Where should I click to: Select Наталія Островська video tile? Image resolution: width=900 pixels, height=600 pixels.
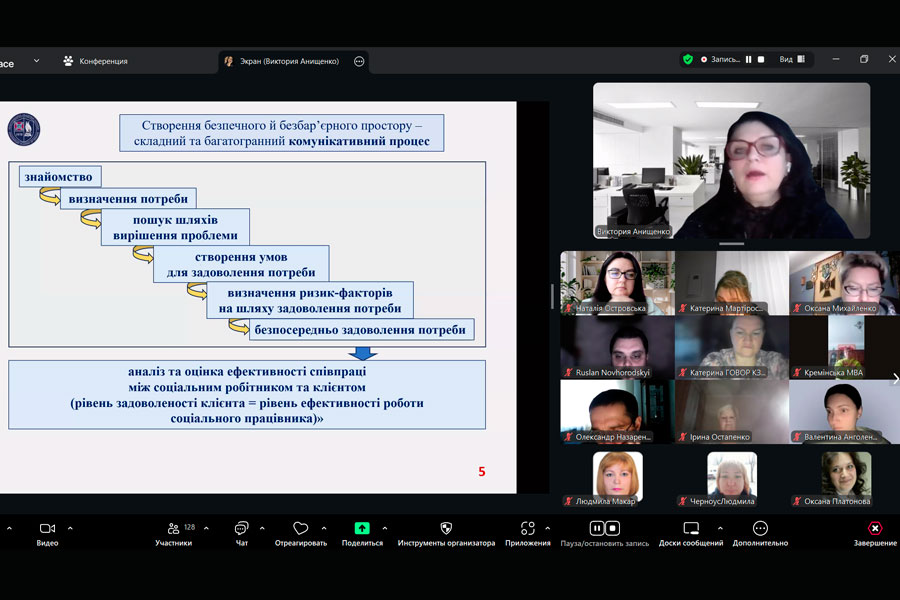[617, 283]
